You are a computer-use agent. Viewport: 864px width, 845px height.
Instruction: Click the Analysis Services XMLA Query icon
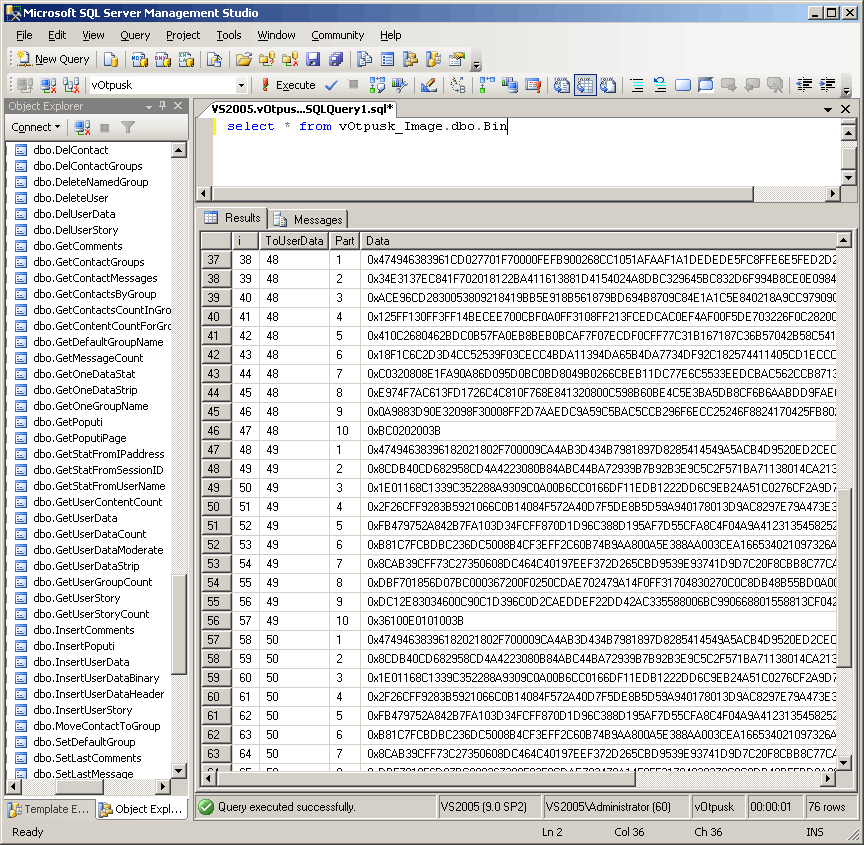click(x=186, y=59)
